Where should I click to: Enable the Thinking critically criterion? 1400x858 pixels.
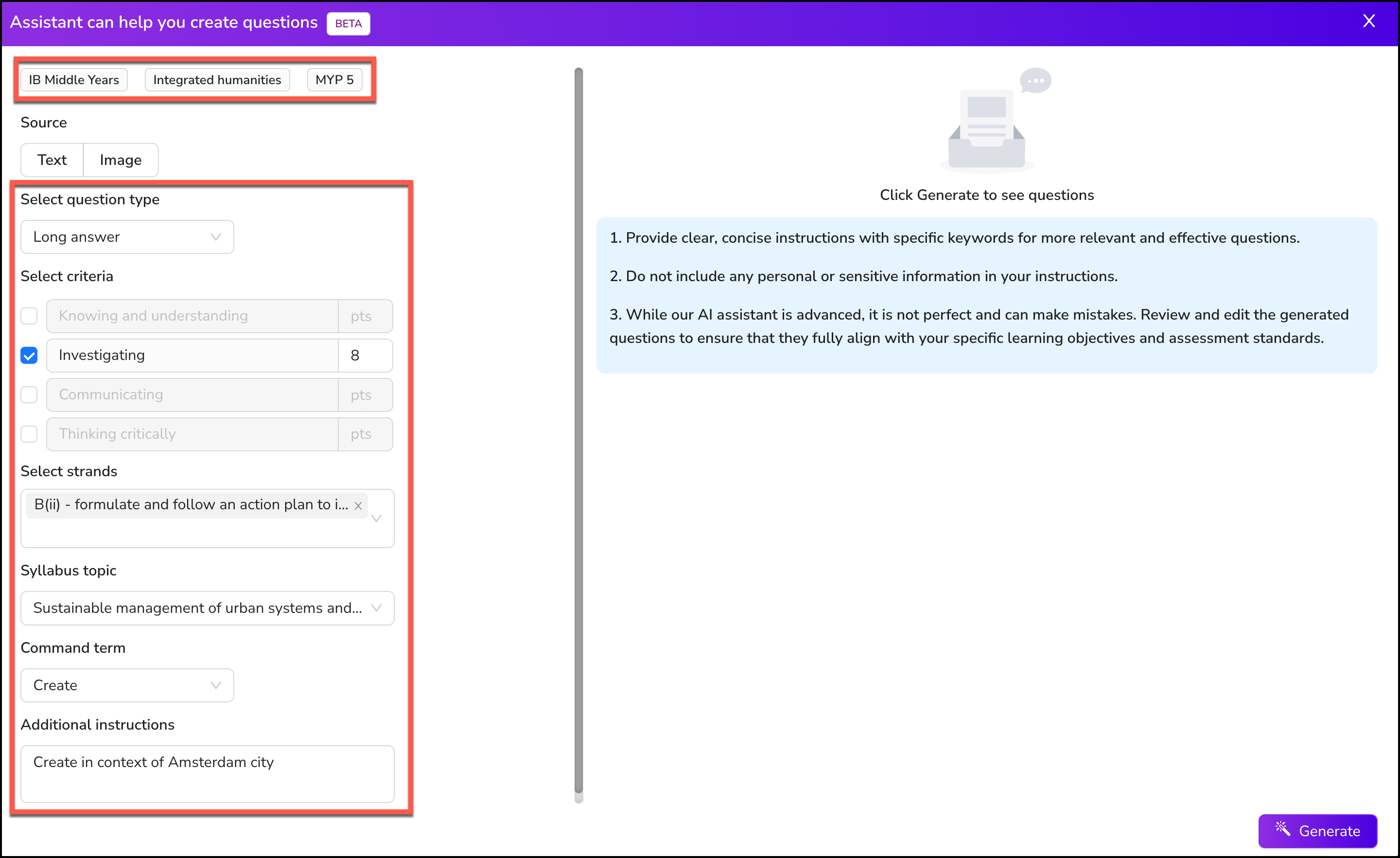click(x=29, y=434)
